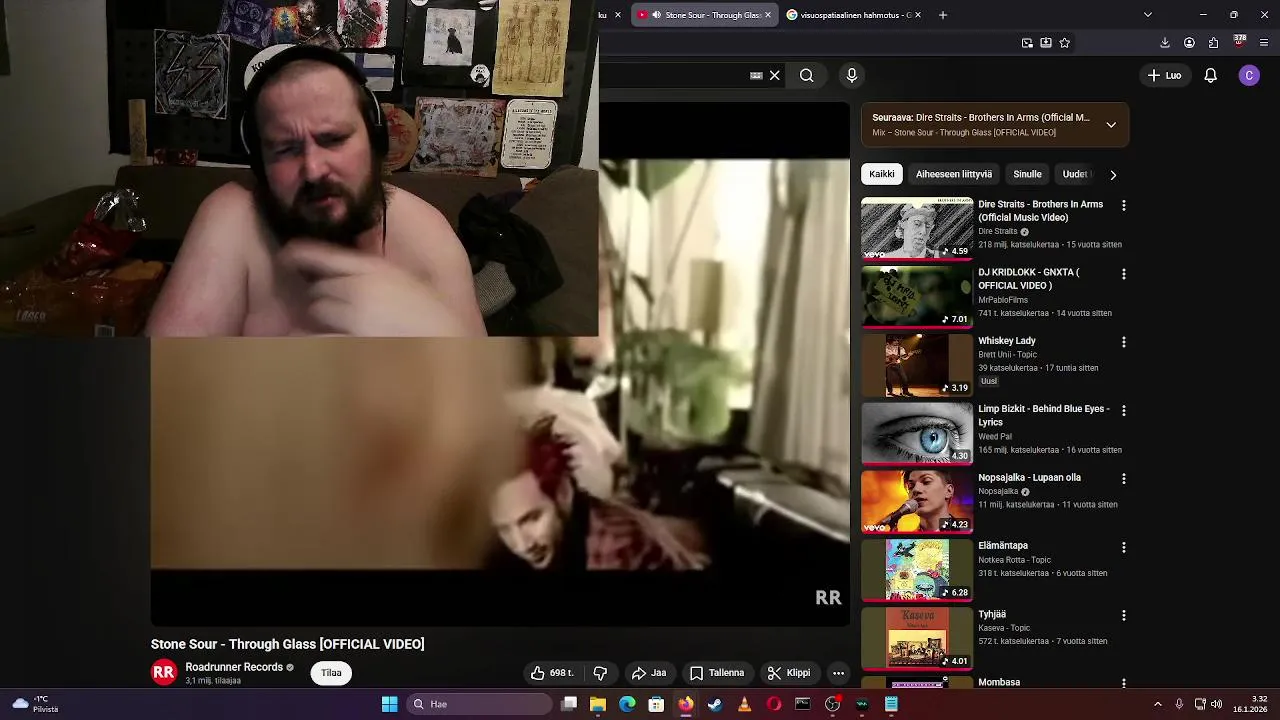Like the Stone Sour video
Image resolution: width=1280 pixels, height=720 pixels.
pos(552,673)
